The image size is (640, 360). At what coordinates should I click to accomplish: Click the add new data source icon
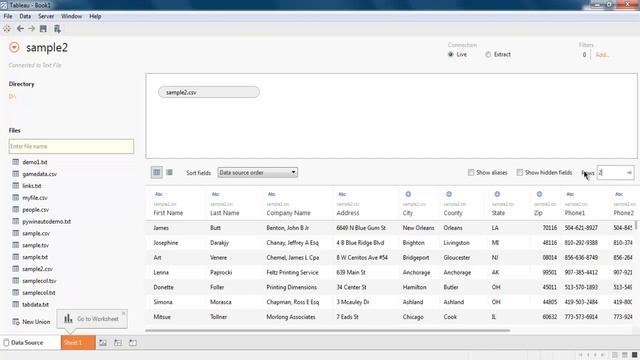pos(57,29)
